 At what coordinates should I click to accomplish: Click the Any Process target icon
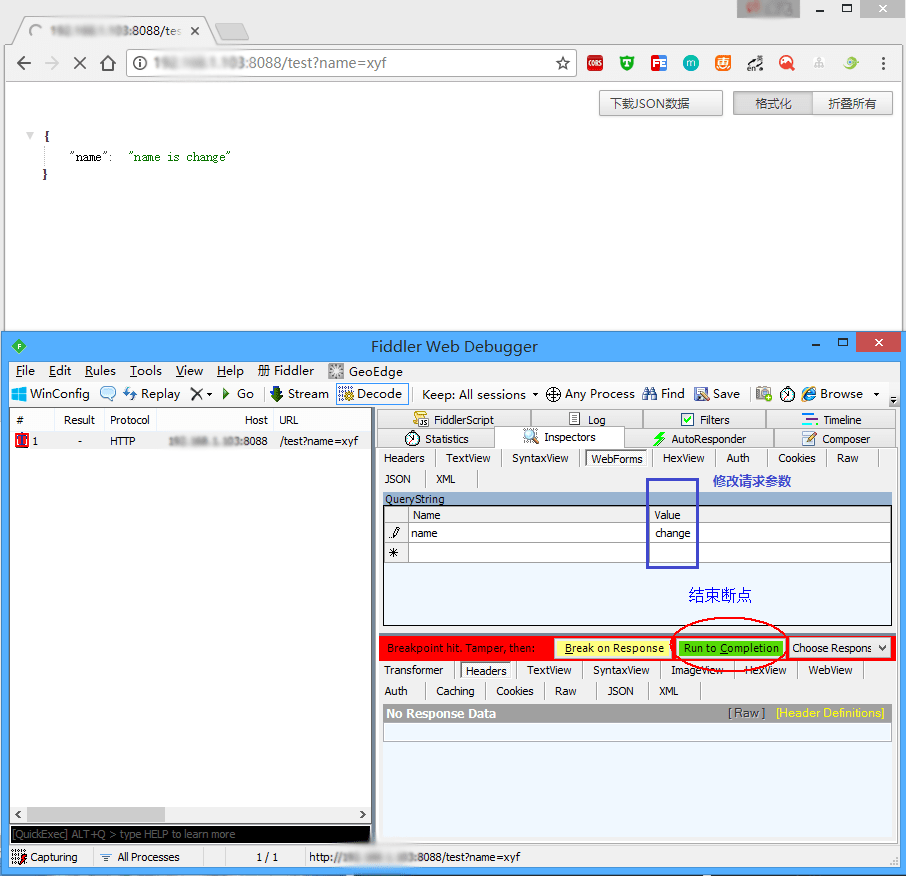(553, 394)
